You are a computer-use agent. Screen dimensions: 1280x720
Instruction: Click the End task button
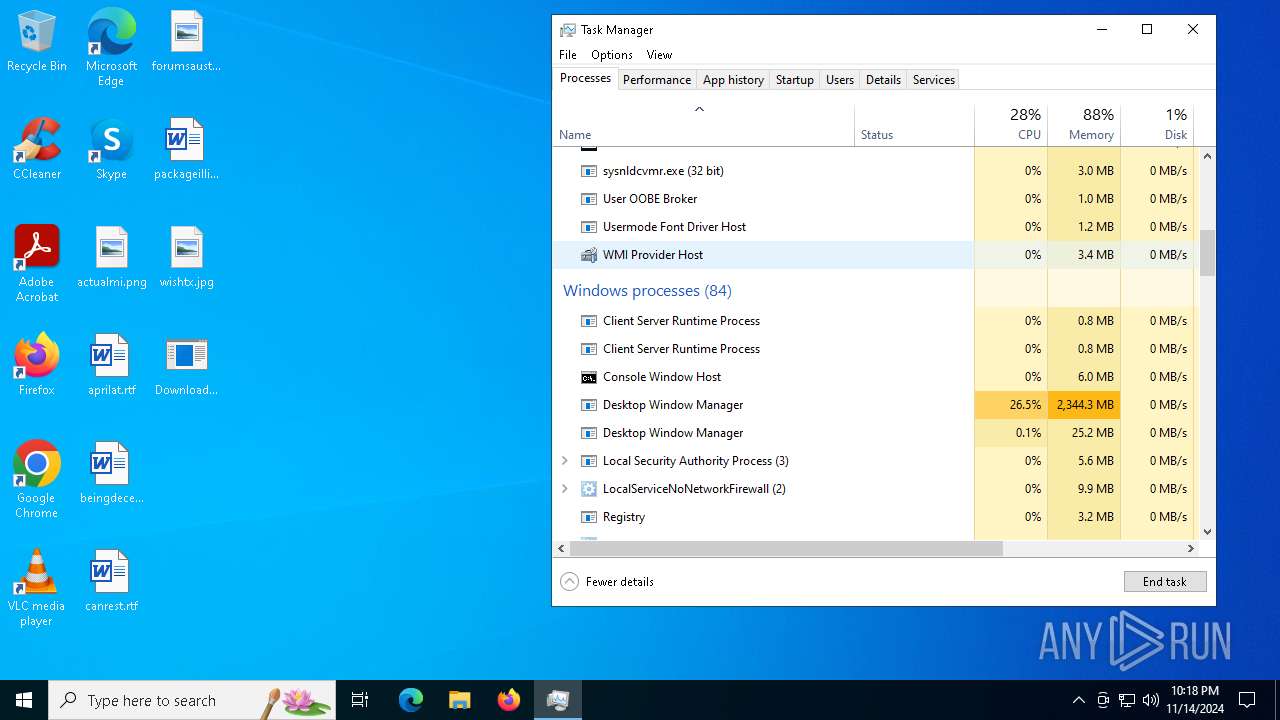pos(1165,582)
